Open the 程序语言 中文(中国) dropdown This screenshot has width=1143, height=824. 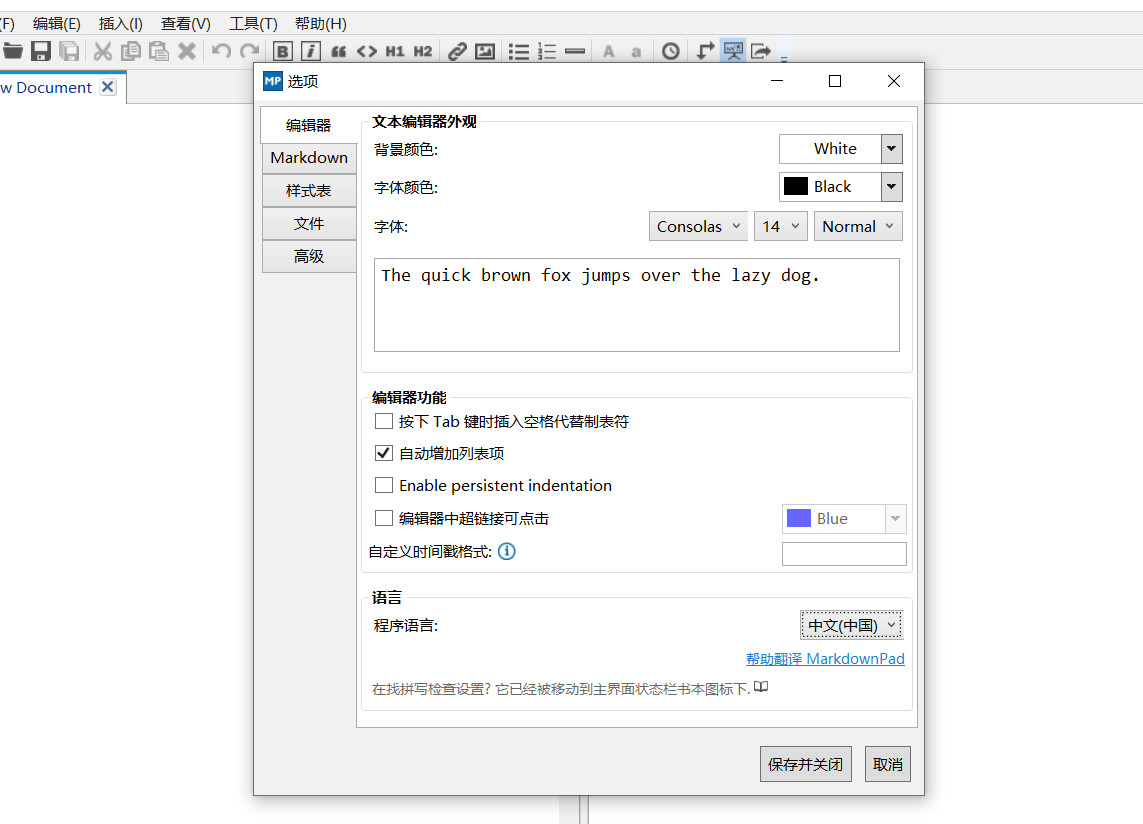pos(851,625)
